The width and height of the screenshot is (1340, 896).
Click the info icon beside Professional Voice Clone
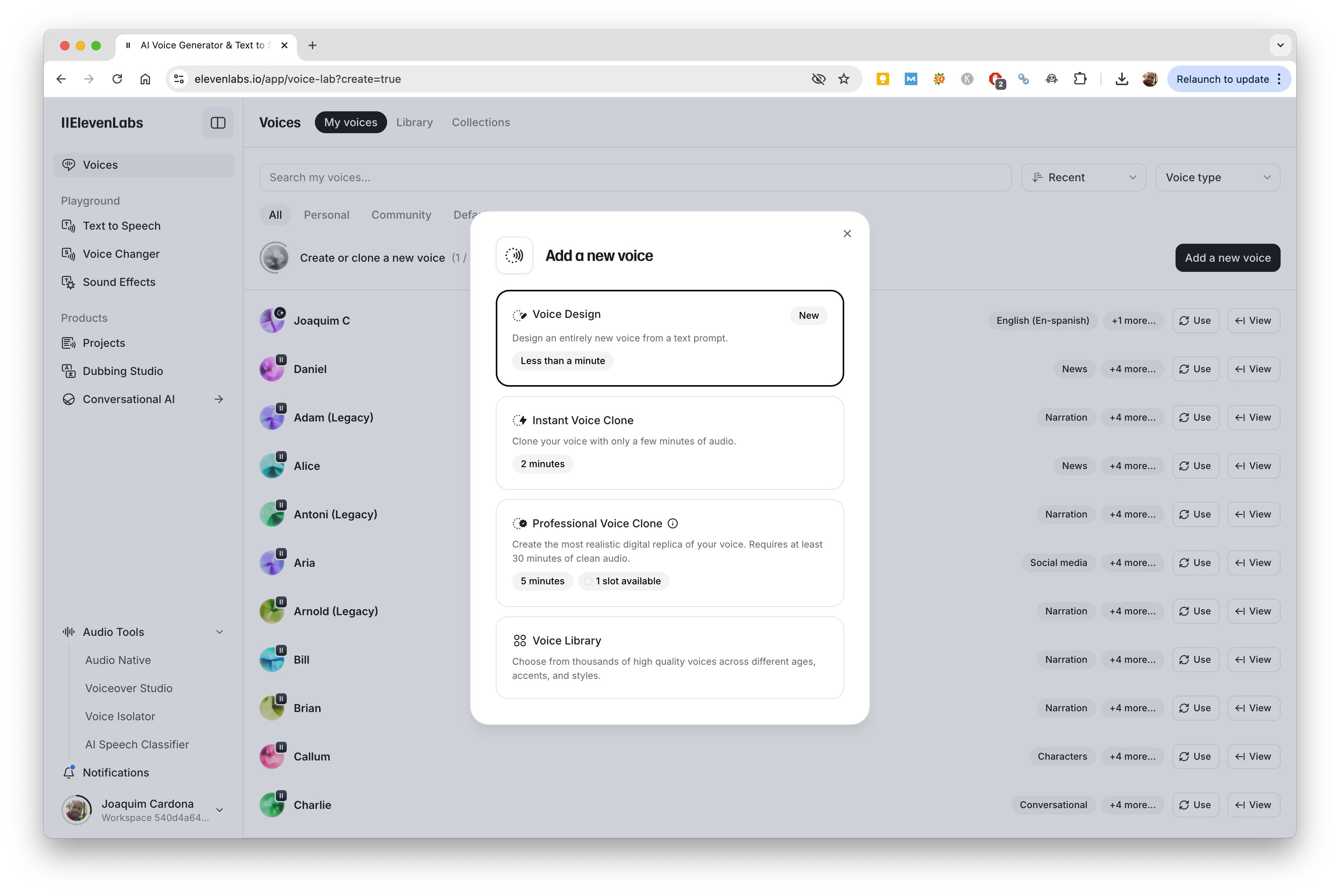click(673, 523)
